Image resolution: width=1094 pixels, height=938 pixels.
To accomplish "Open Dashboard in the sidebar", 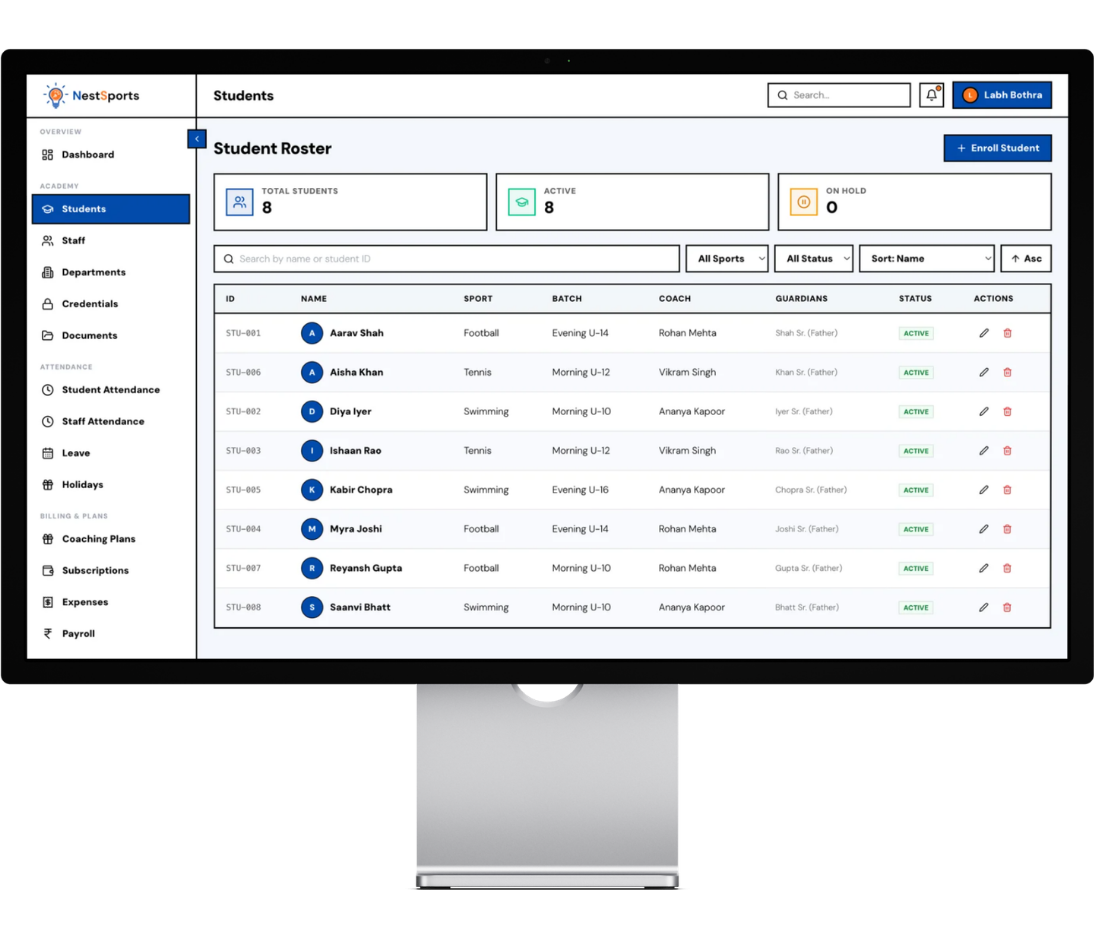I will click(x=111, y=154).
